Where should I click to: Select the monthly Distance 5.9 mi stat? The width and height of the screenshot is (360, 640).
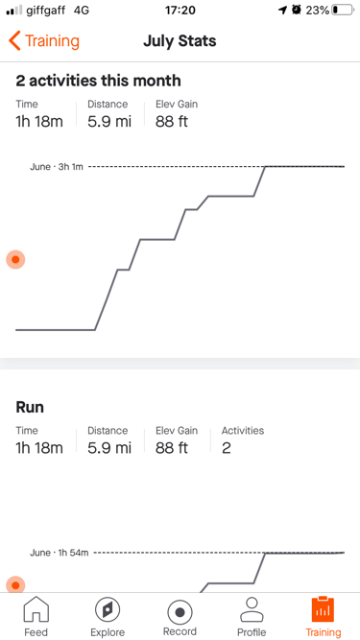pyautogui.click(x=109, y=114)
